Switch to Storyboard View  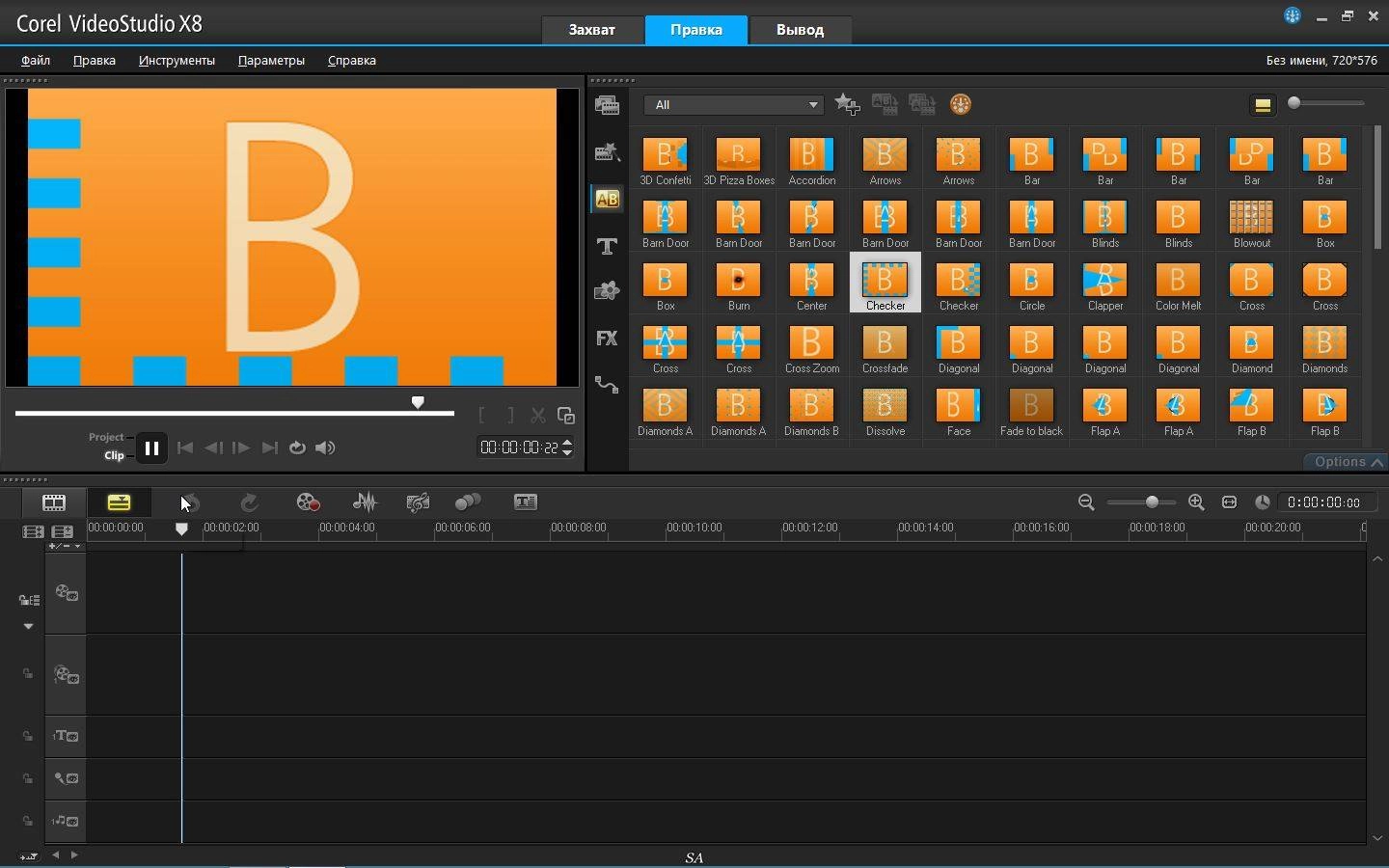pyautogui.click(x=54, y=502)
